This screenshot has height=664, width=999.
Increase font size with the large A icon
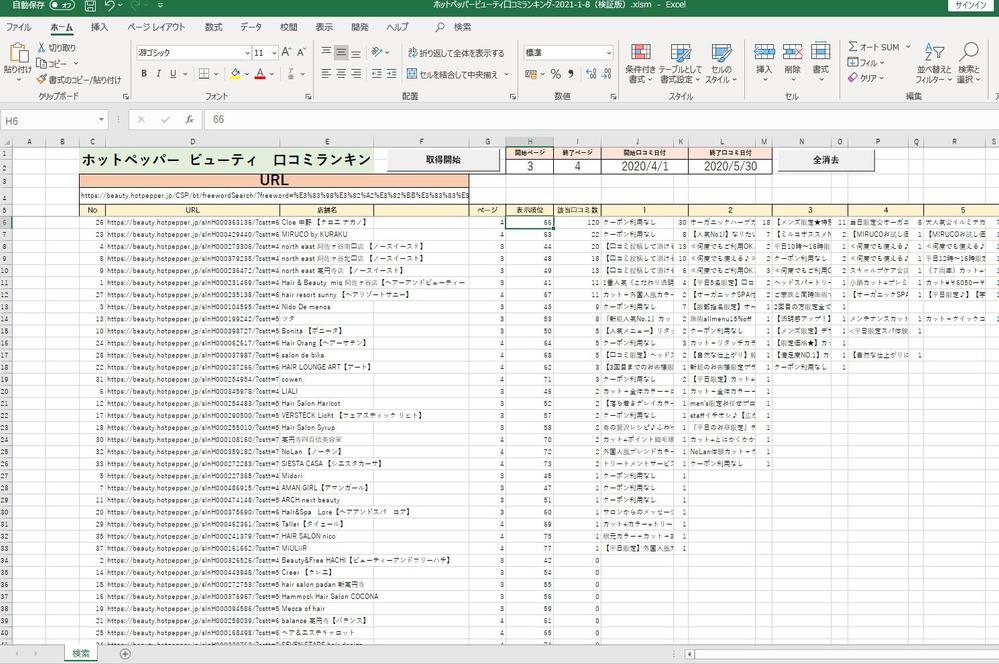[286, 52]
